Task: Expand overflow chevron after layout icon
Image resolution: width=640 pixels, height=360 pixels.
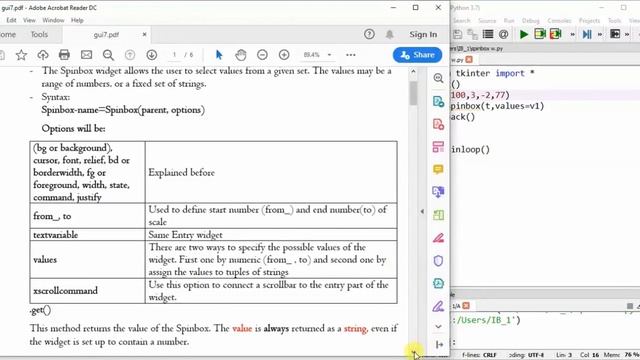Action: point(627,35)
